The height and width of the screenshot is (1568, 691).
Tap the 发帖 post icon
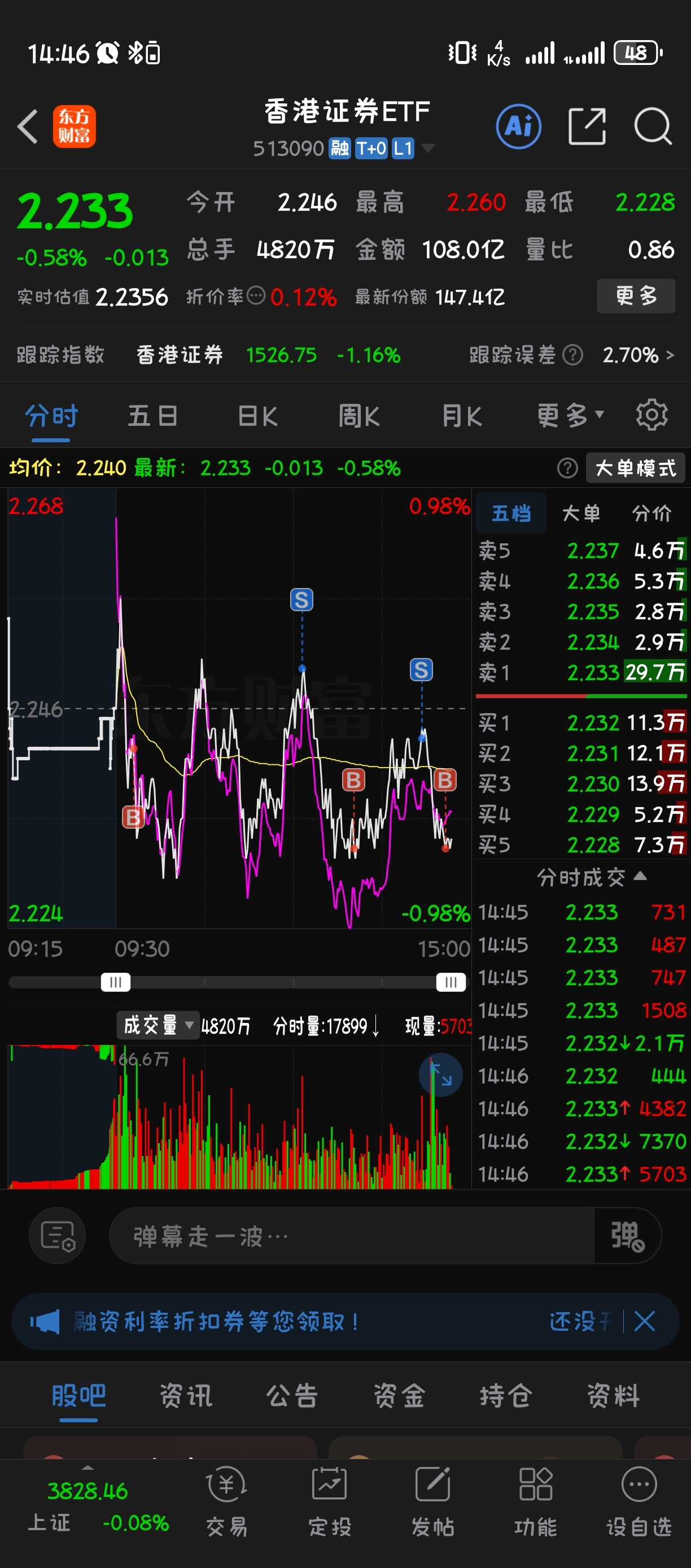[x=432, y=1500]
